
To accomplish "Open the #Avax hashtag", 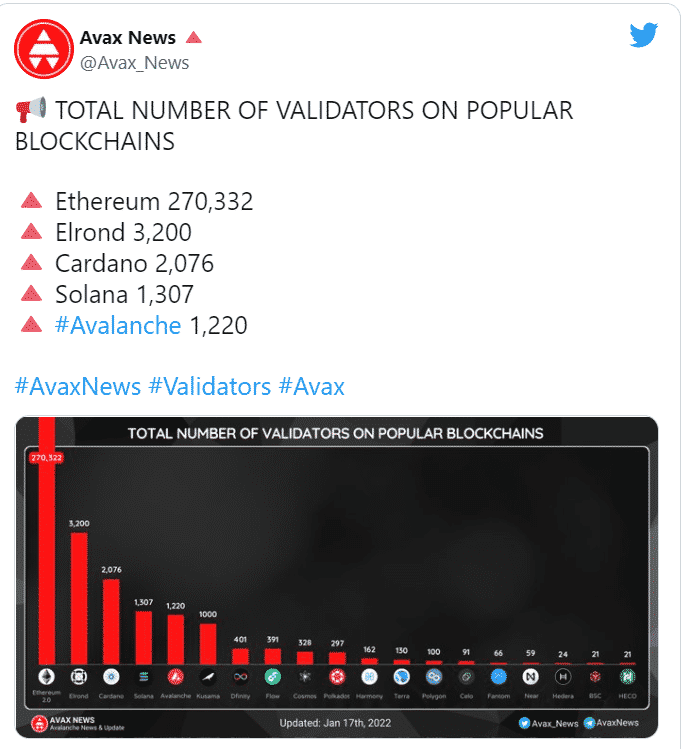I will tap(311, 386).
